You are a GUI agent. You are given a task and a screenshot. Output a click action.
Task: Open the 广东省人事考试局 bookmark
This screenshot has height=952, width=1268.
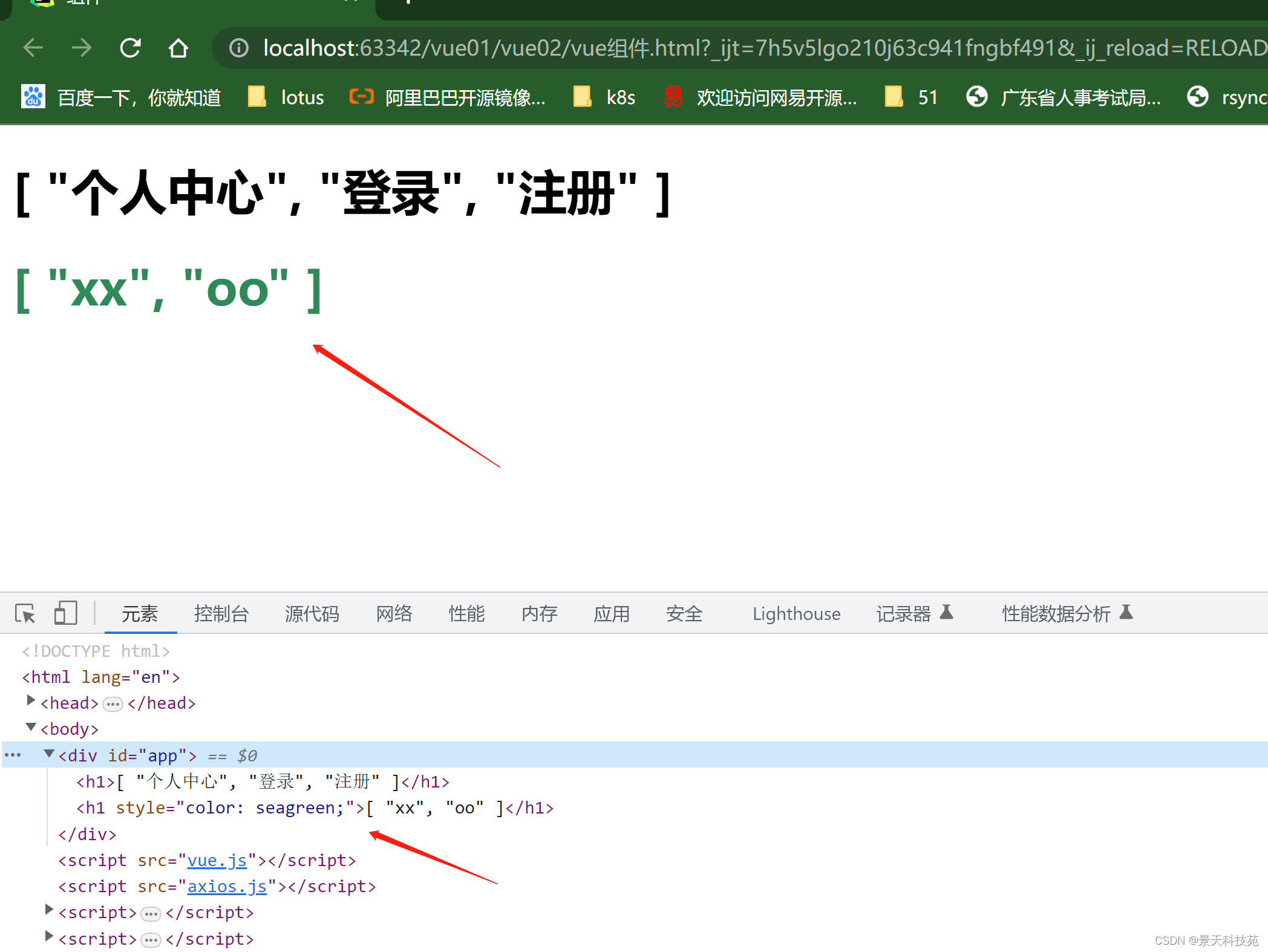coord(1063,97)
